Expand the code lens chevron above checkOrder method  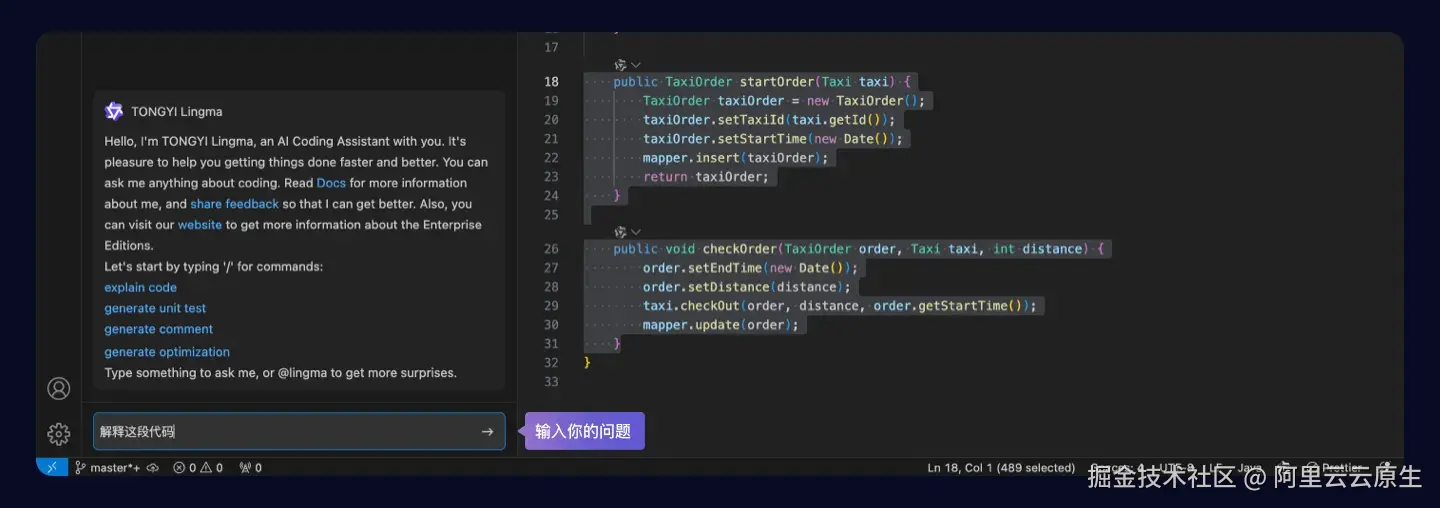636,232
